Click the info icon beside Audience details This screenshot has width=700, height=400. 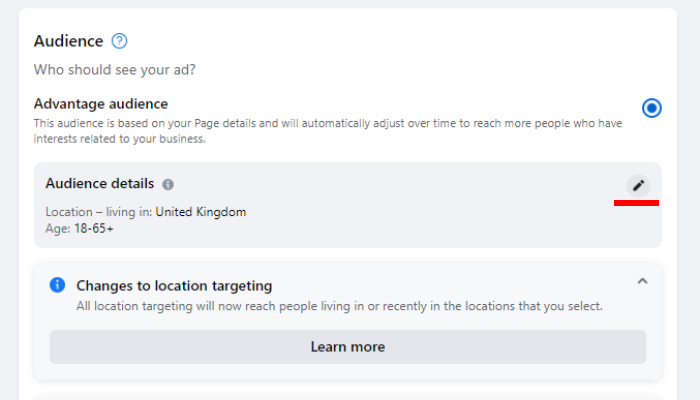coord(168,185)
